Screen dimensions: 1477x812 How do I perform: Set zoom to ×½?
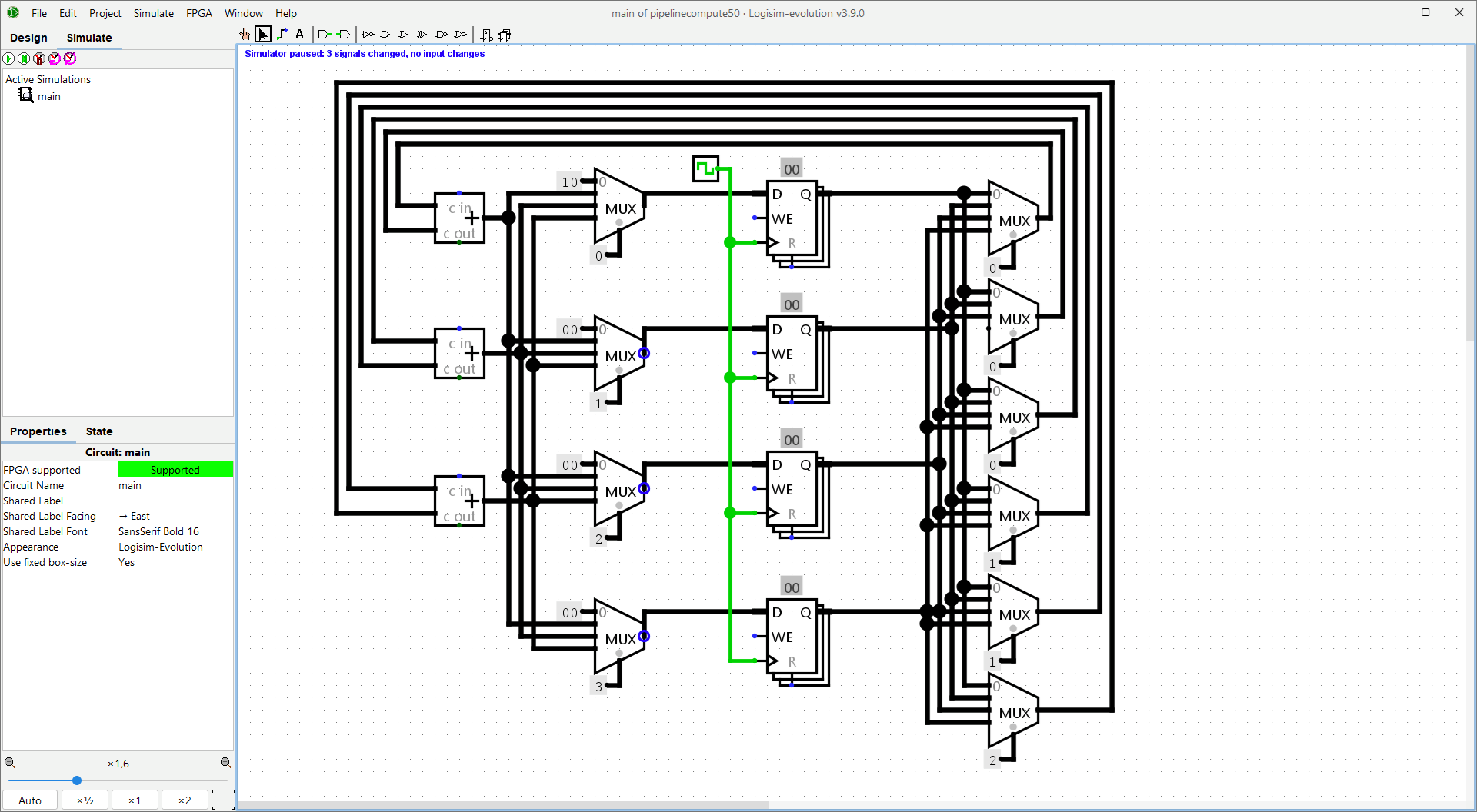click(85, 800)
